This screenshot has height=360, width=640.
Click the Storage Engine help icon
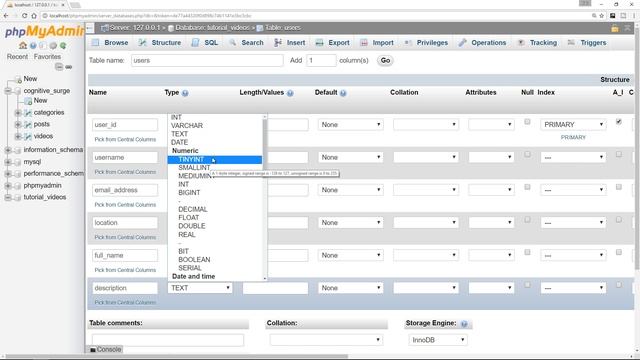(464, 324)
